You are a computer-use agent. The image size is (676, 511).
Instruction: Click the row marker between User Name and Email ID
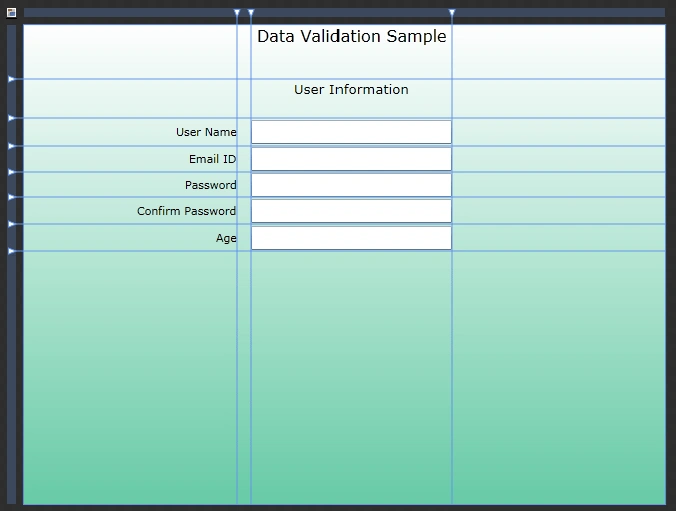click(12, 146)
